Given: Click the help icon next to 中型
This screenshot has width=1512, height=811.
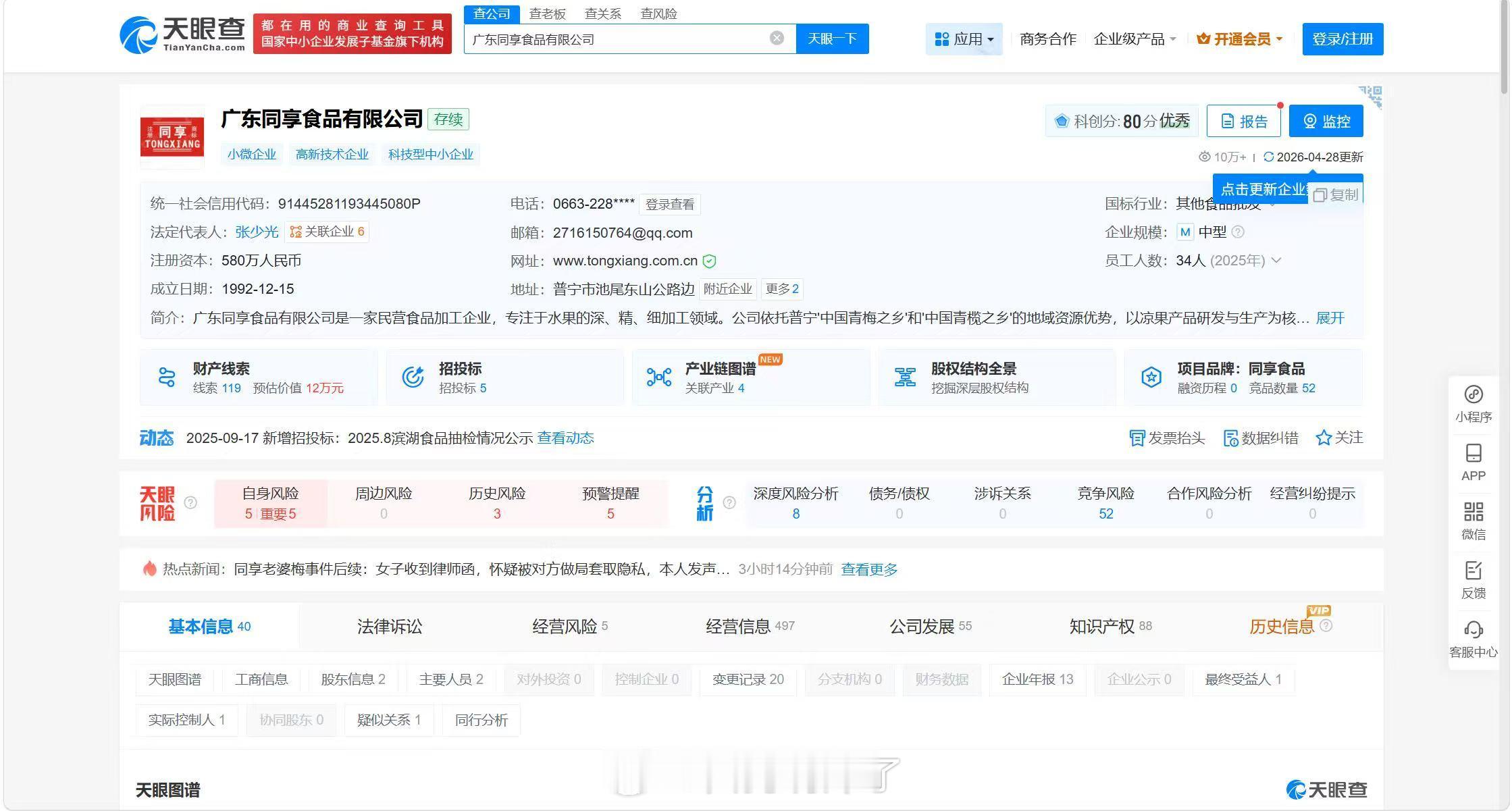Looking at the screenshot, I should (1238, 232).
